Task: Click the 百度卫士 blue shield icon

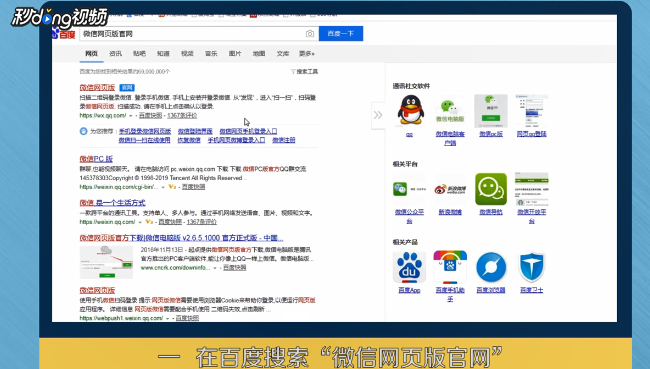Action: click(x=531, y=267)
